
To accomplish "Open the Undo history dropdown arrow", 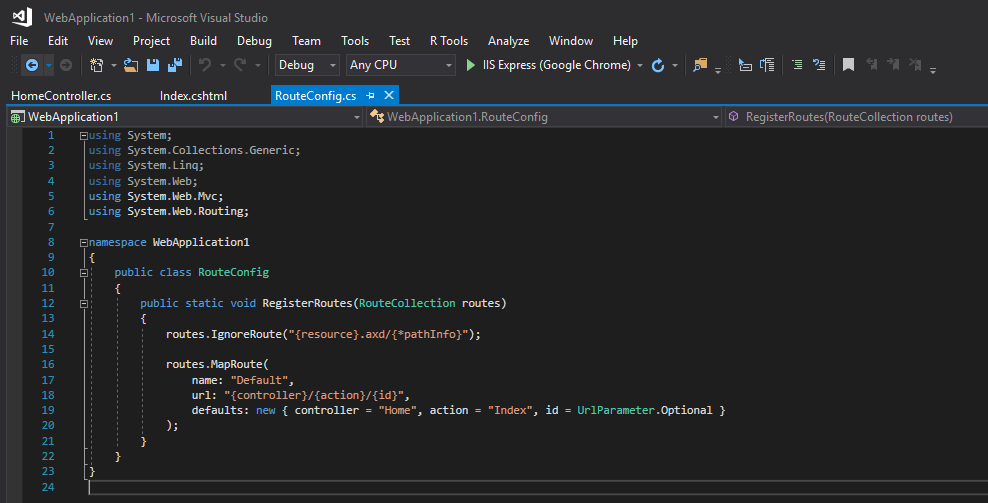I will [x=222, y=65].
